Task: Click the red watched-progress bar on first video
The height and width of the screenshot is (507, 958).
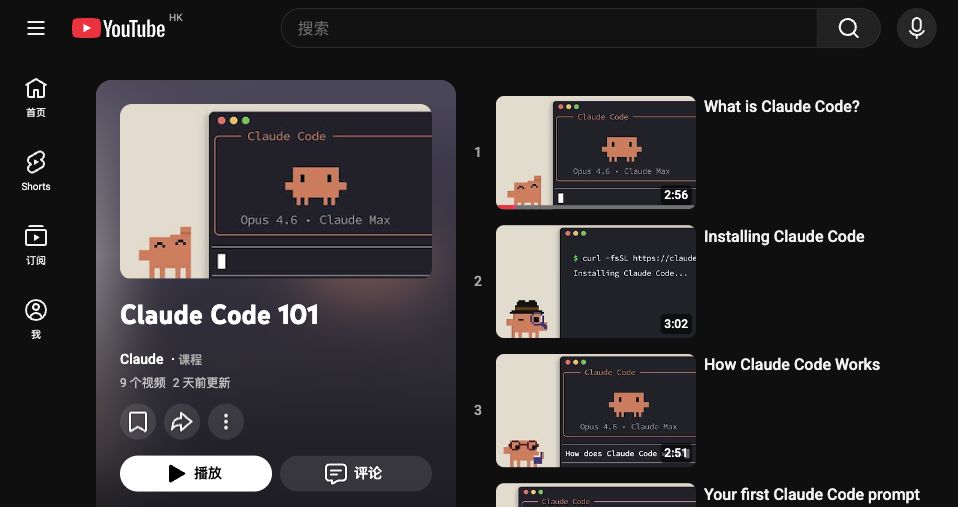Action: [x=506, y=207]
